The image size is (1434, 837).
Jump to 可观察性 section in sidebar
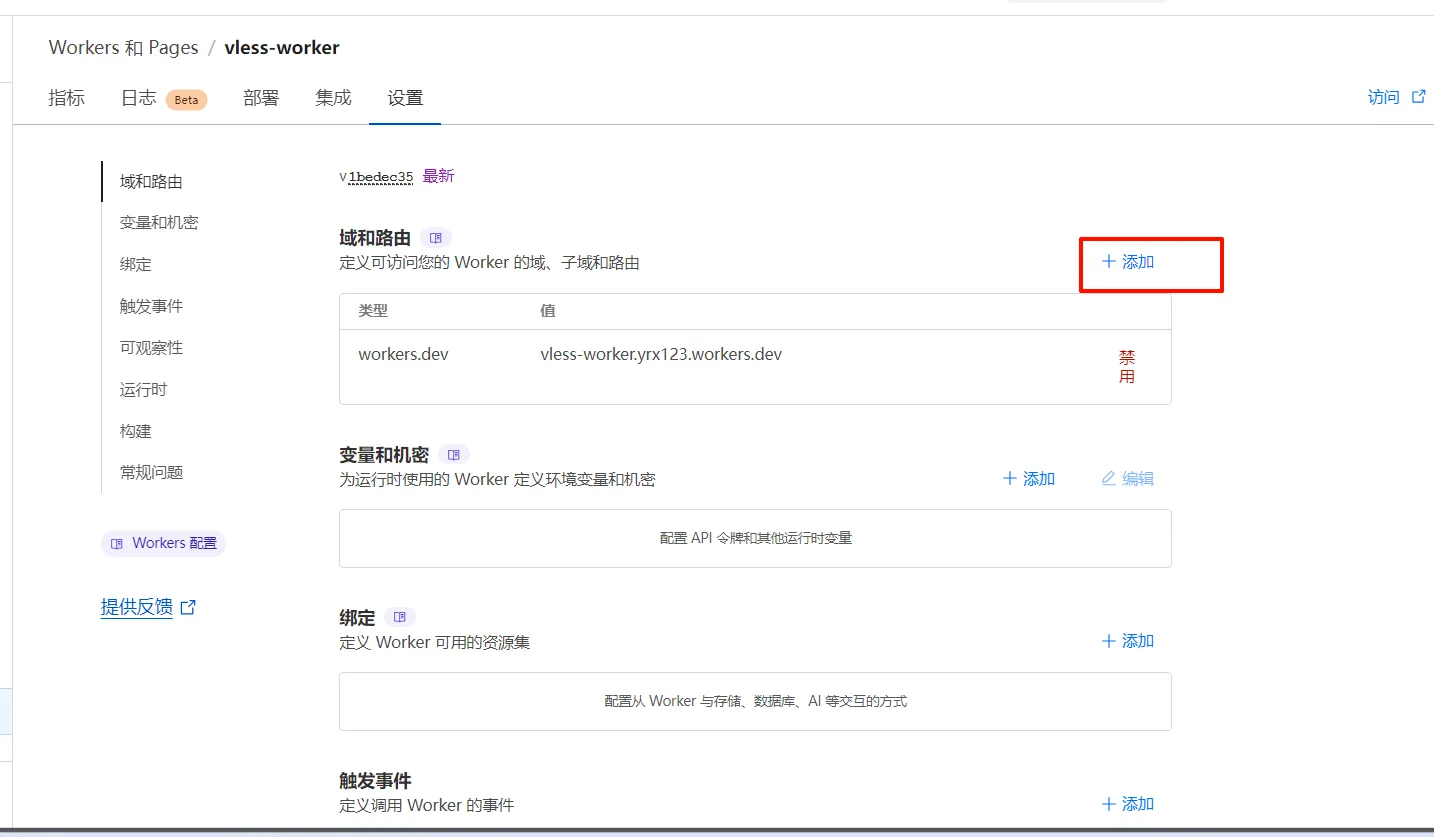point(151,348)
